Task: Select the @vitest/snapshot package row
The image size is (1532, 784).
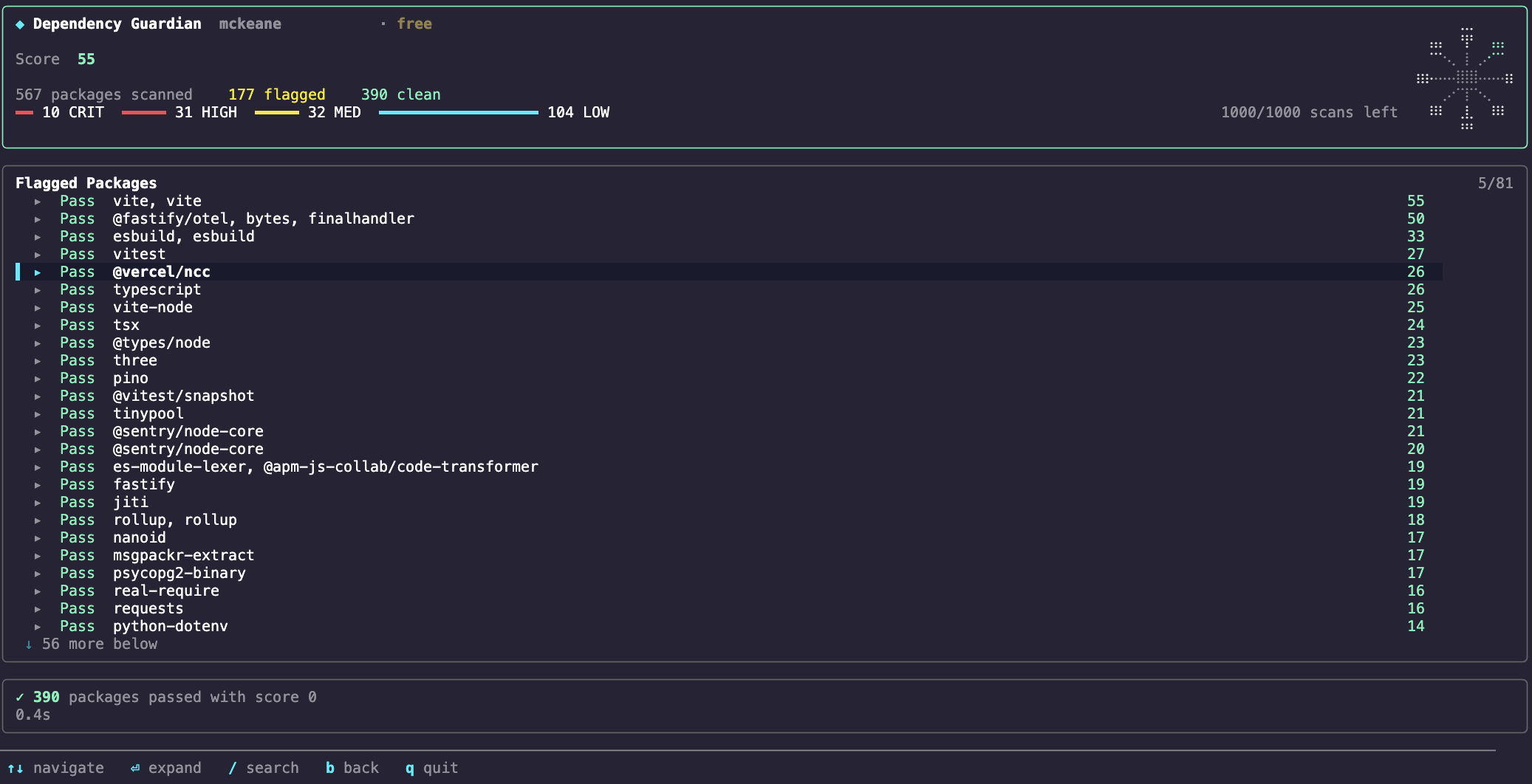Action: (x=729, y=396)
